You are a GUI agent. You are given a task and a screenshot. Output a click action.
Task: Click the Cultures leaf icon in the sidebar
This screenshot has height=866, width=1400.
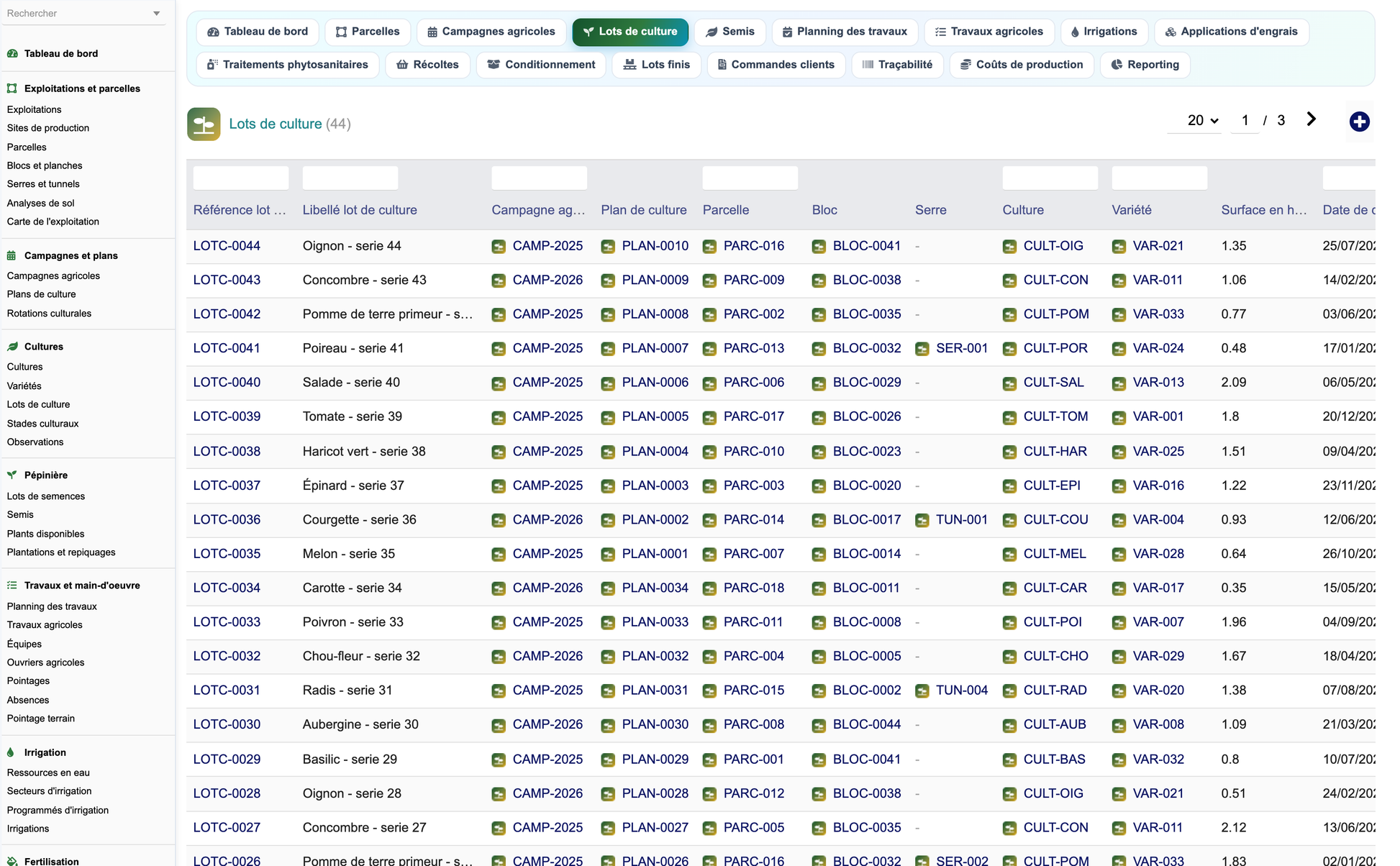click(12, 347)
